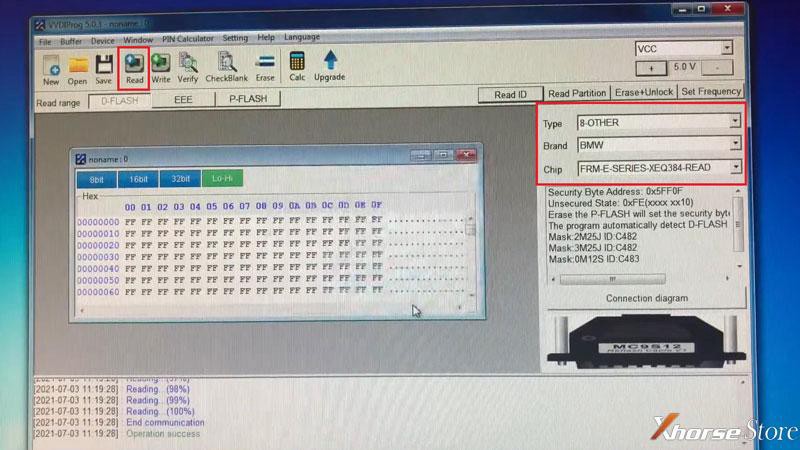Viewport: 800px width, 450px height.
Task: Open the PIN Calculator menu
Action: pyautogui.click(x=188, y=39)
